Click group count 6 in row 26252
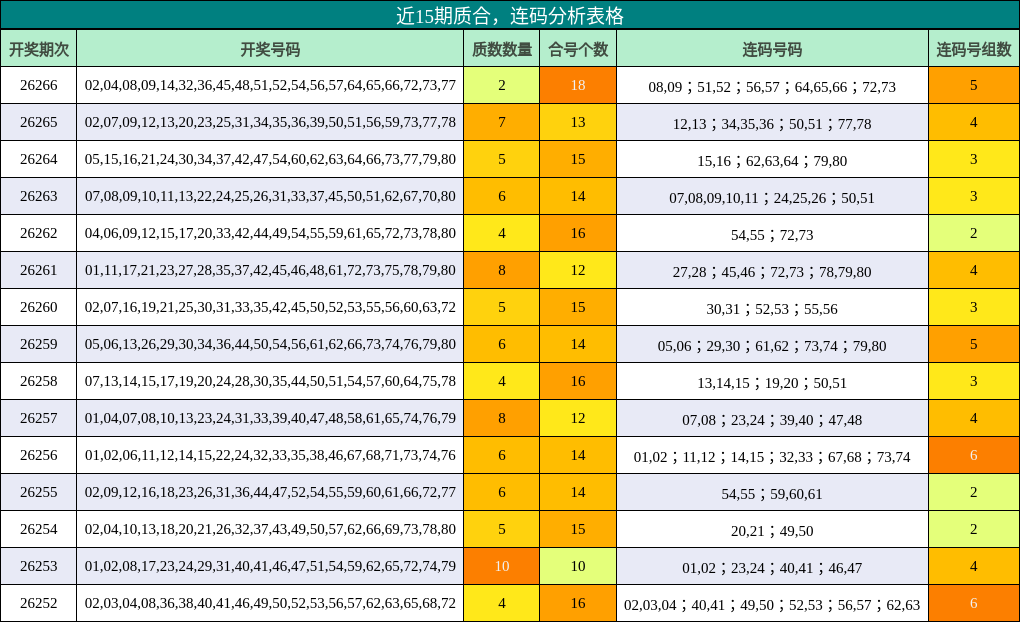Viewport: 1020px width, 622px height. [974, 603]
